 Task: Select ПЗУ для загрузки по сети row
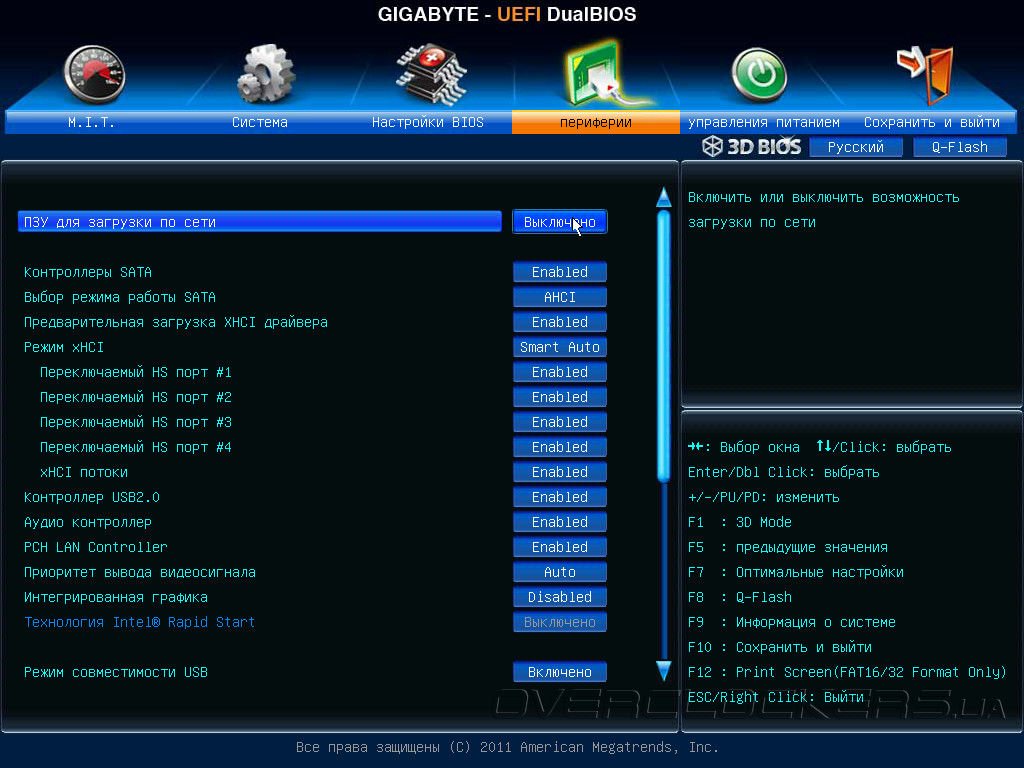[x=259, y=222]
